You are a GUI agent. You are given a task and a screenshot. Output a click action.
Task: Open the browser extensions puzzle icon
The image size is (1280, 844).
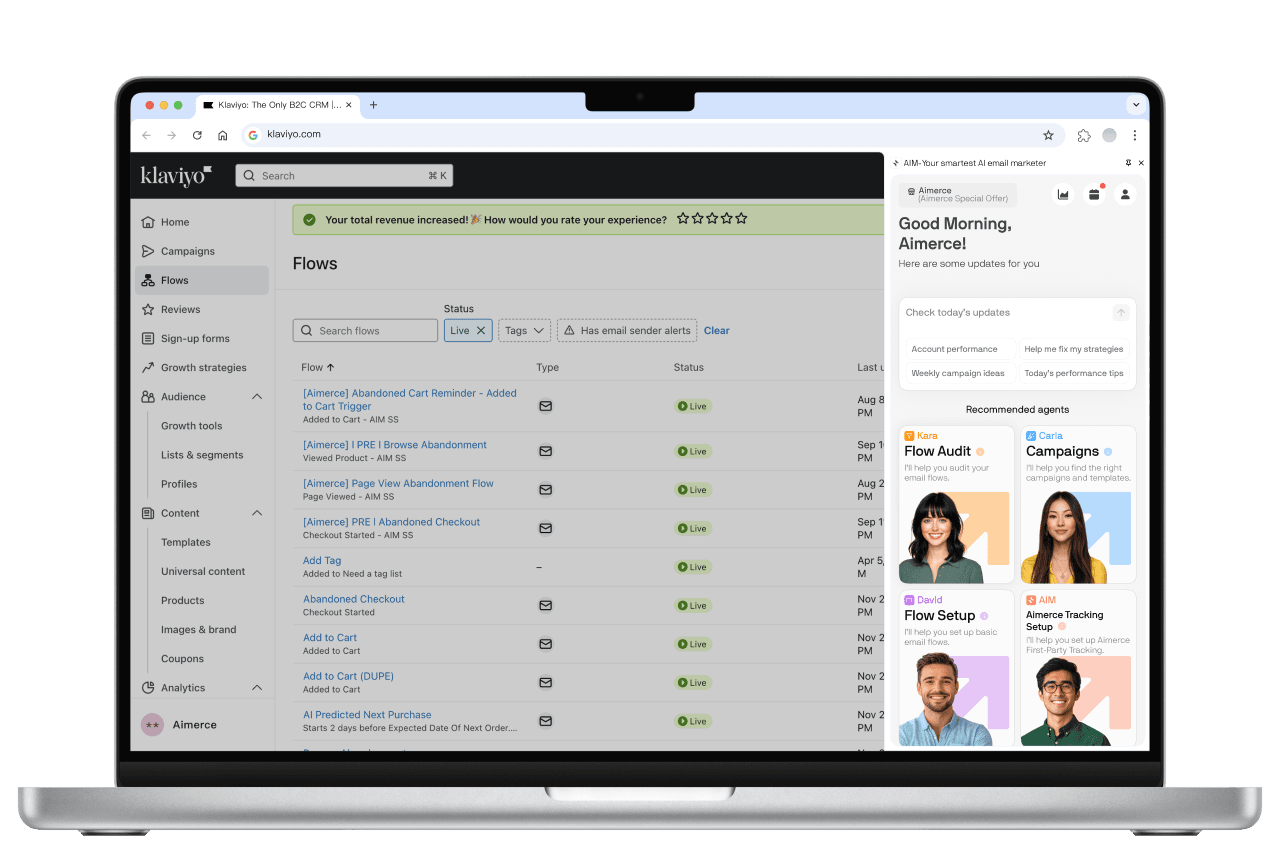(1084, 135)
